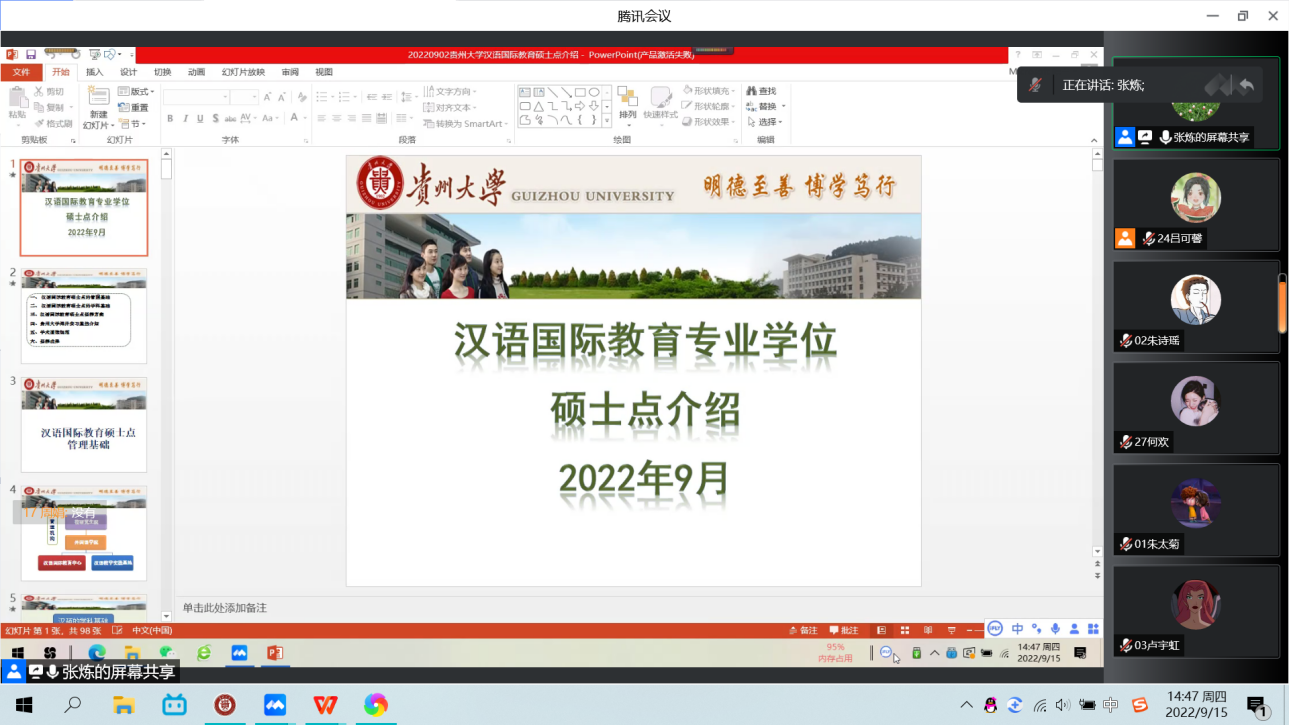Switch to Slide Sorter view icon

[x=905, y=631]
